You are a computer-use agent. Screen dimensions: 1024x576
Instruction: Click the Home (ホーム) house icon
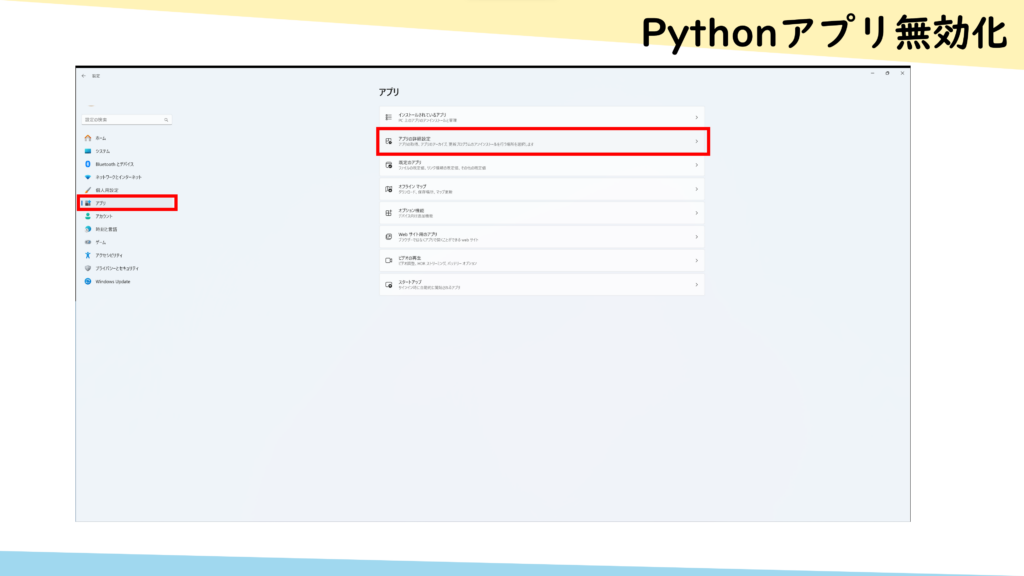88,138
